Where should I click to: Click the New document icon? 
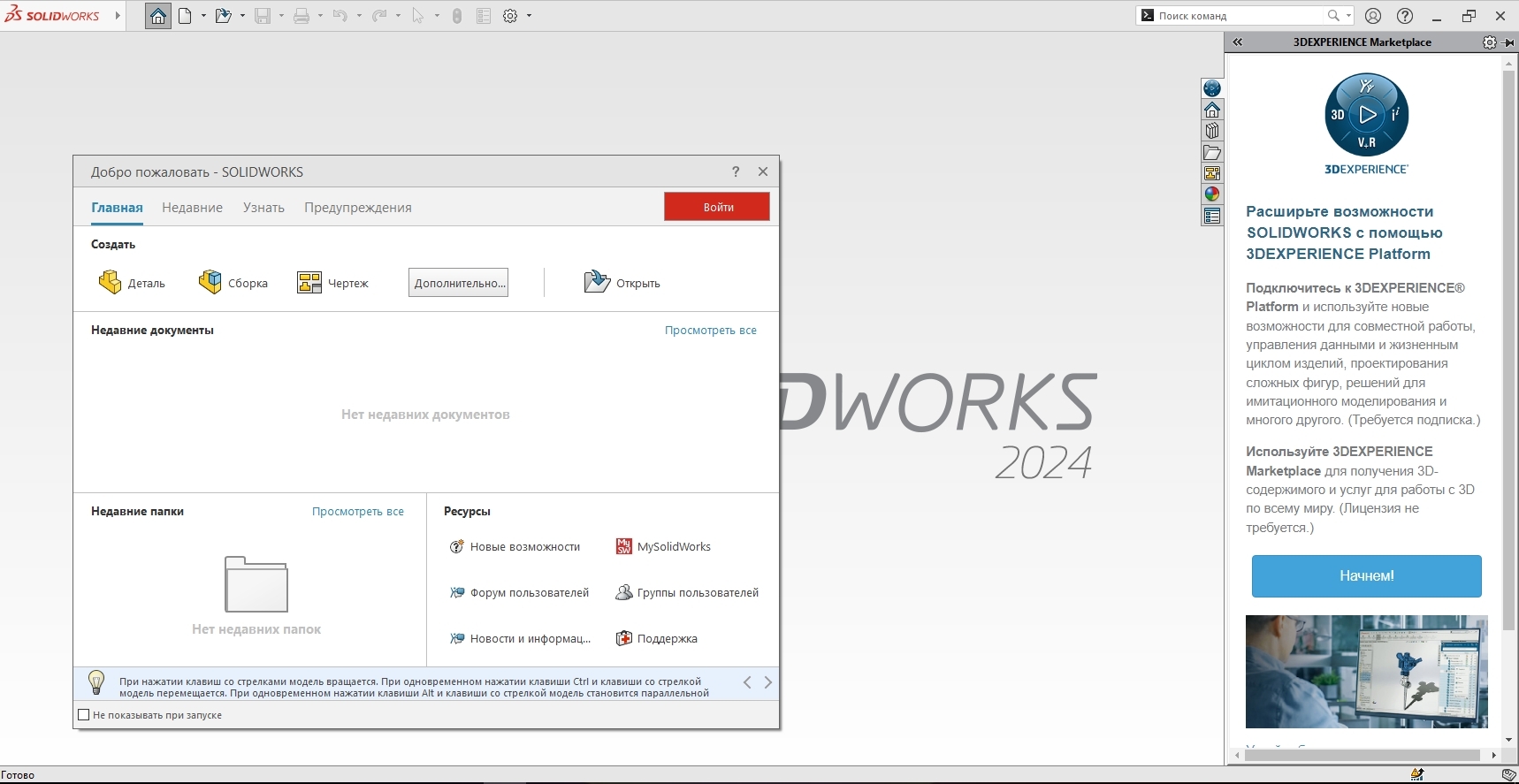[x=185, y=16]
